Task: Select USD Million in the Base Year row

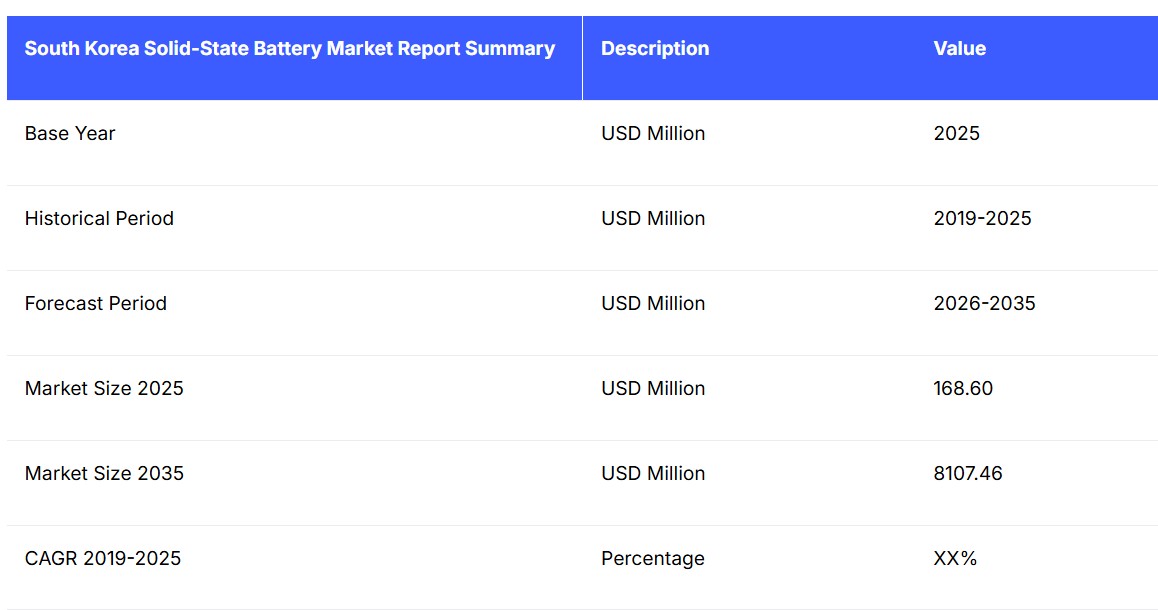Action: [653, 134]
